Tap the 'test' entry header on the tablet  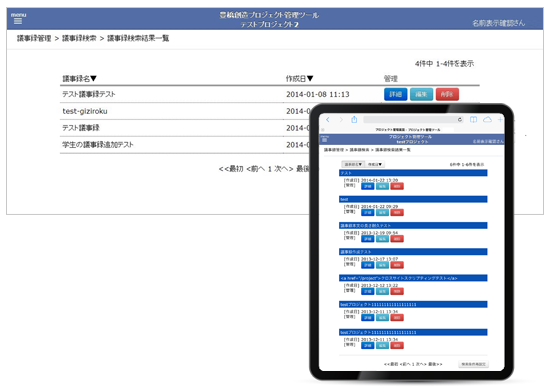coord(413,199)
